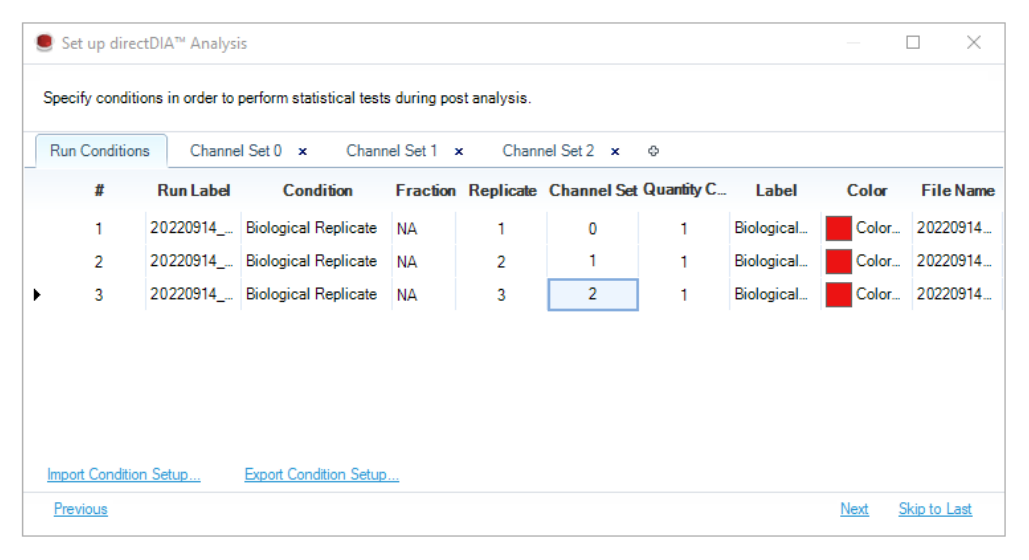Switch to the Run Conditions tab
The image size is (1029, 560).
click(100, 151)
